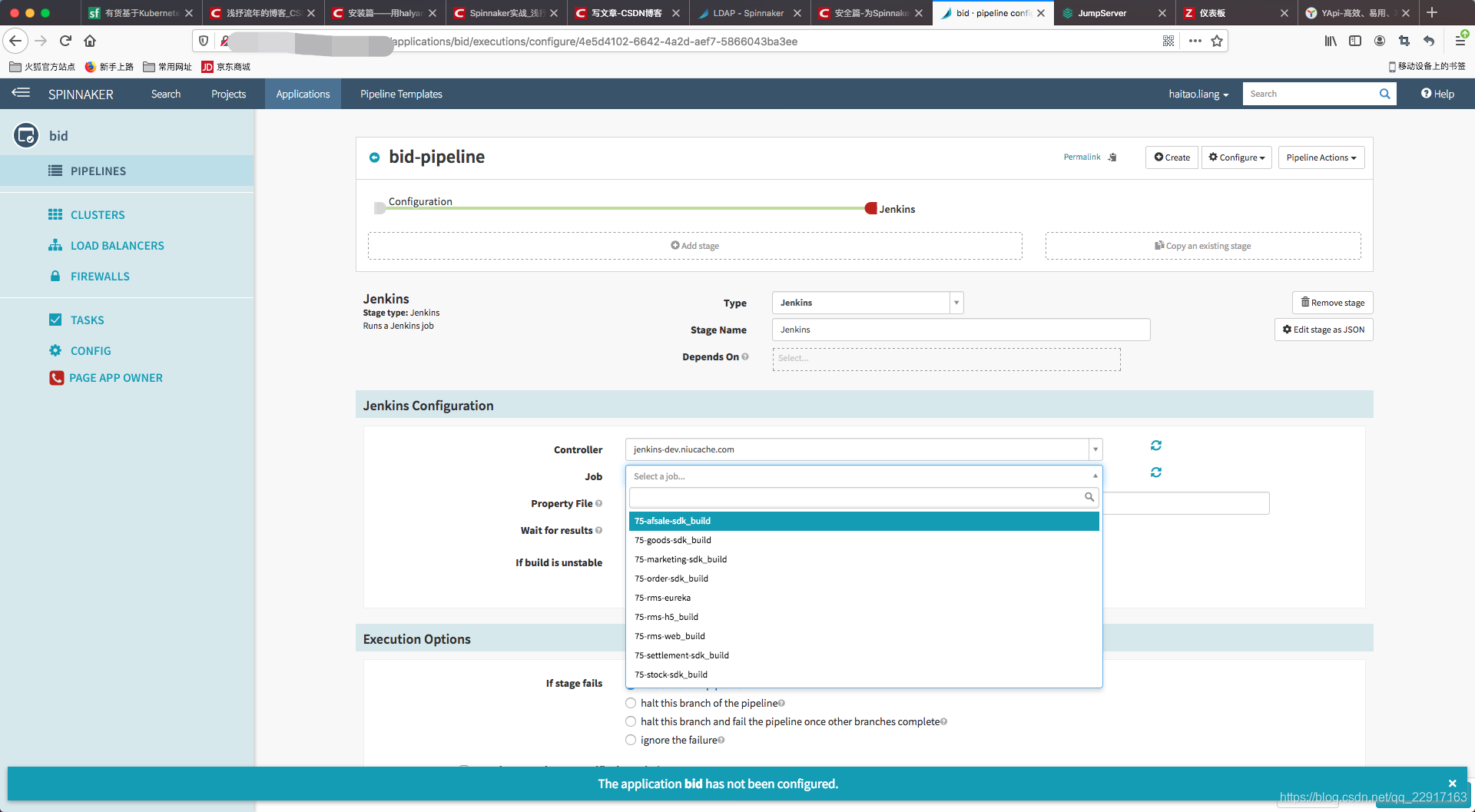1475x812 pixels.
Task: Click the search magnifier in Spinnaker header
Action: [x=1384, y=94]
